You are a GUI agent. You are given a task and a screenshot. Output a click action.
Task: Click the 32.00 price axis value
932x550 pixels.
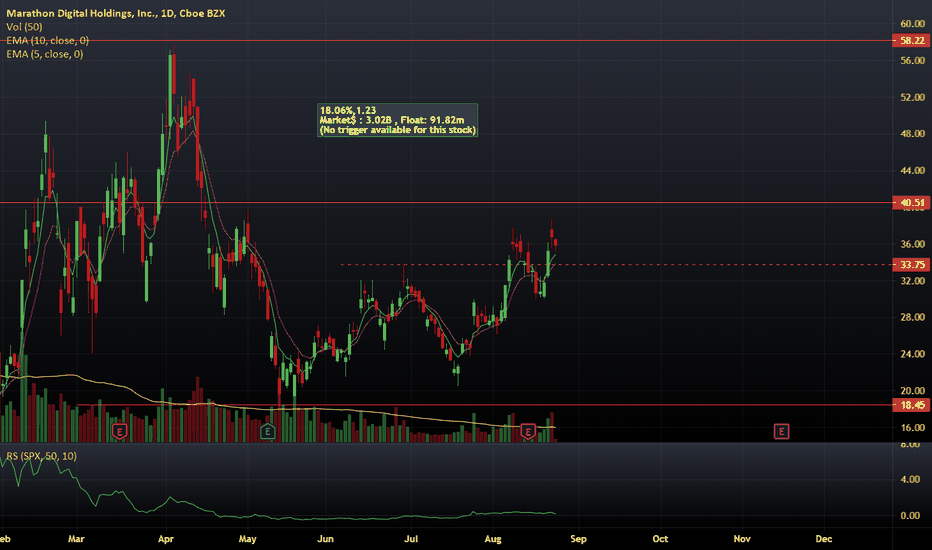912,281
